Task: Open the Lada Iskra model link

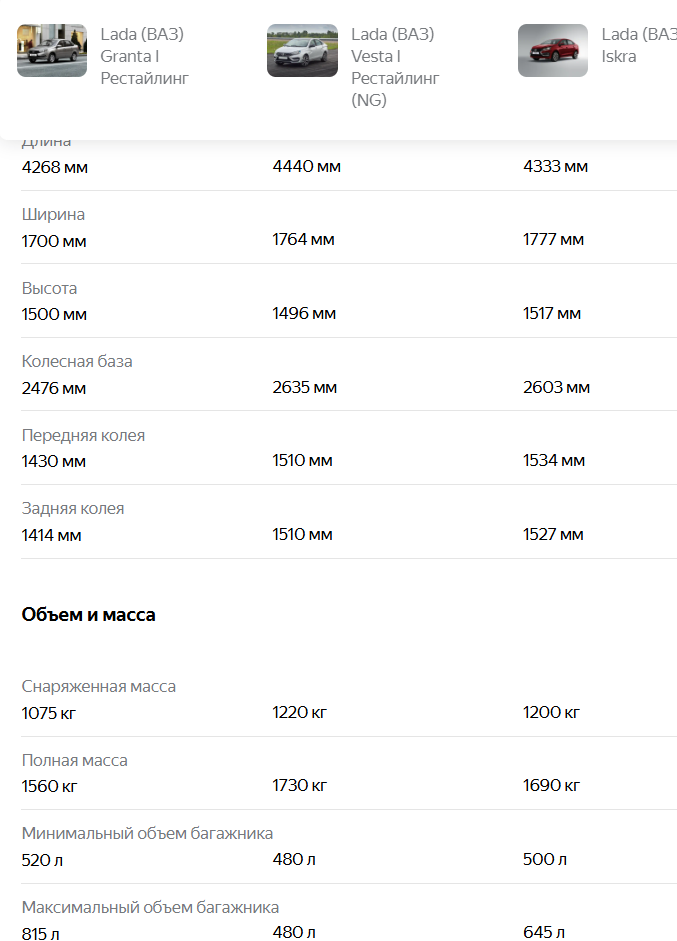Action: (638, 45)
